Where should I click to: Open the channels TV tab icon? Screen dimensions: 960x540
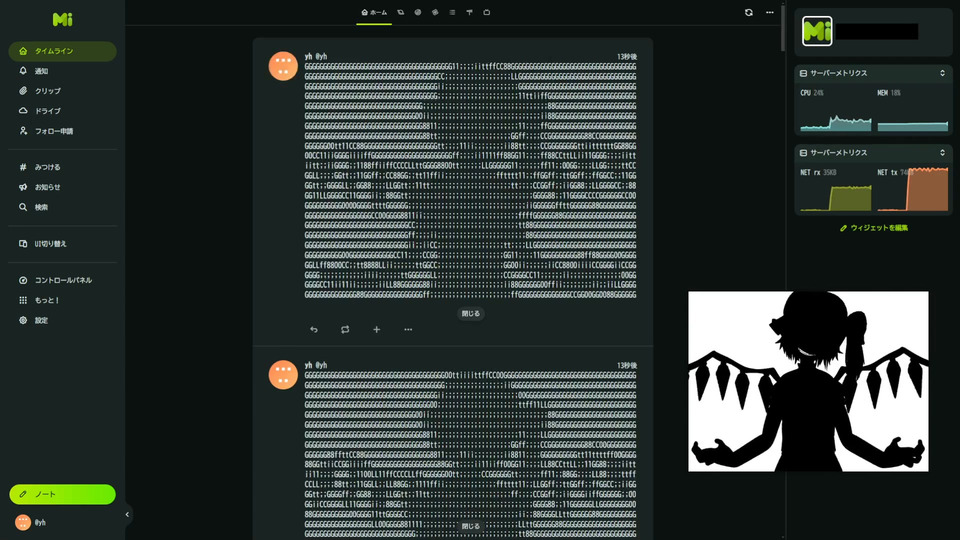[487, 12]
